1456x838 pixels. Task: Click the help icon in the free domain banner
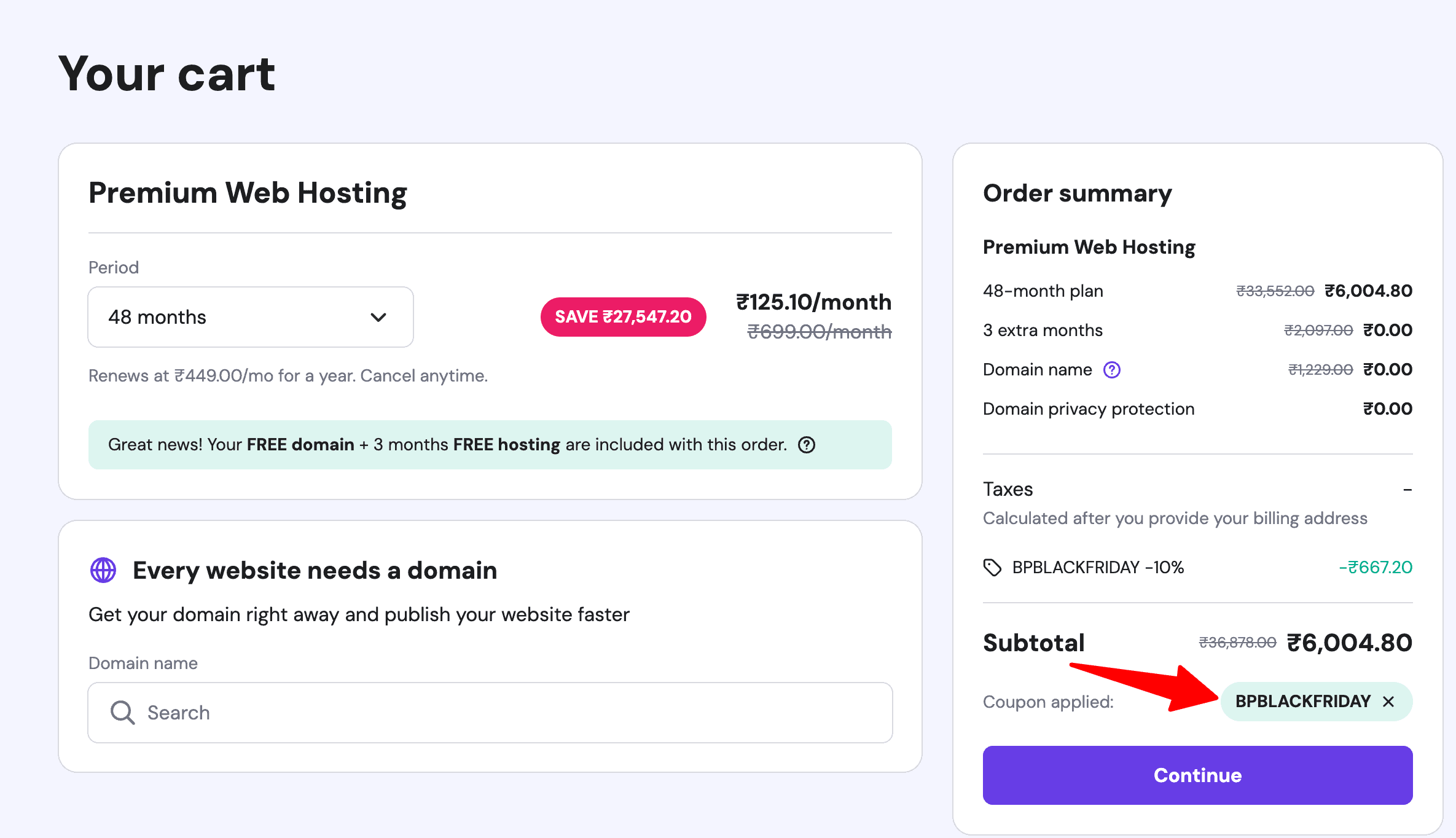(807, 444)
